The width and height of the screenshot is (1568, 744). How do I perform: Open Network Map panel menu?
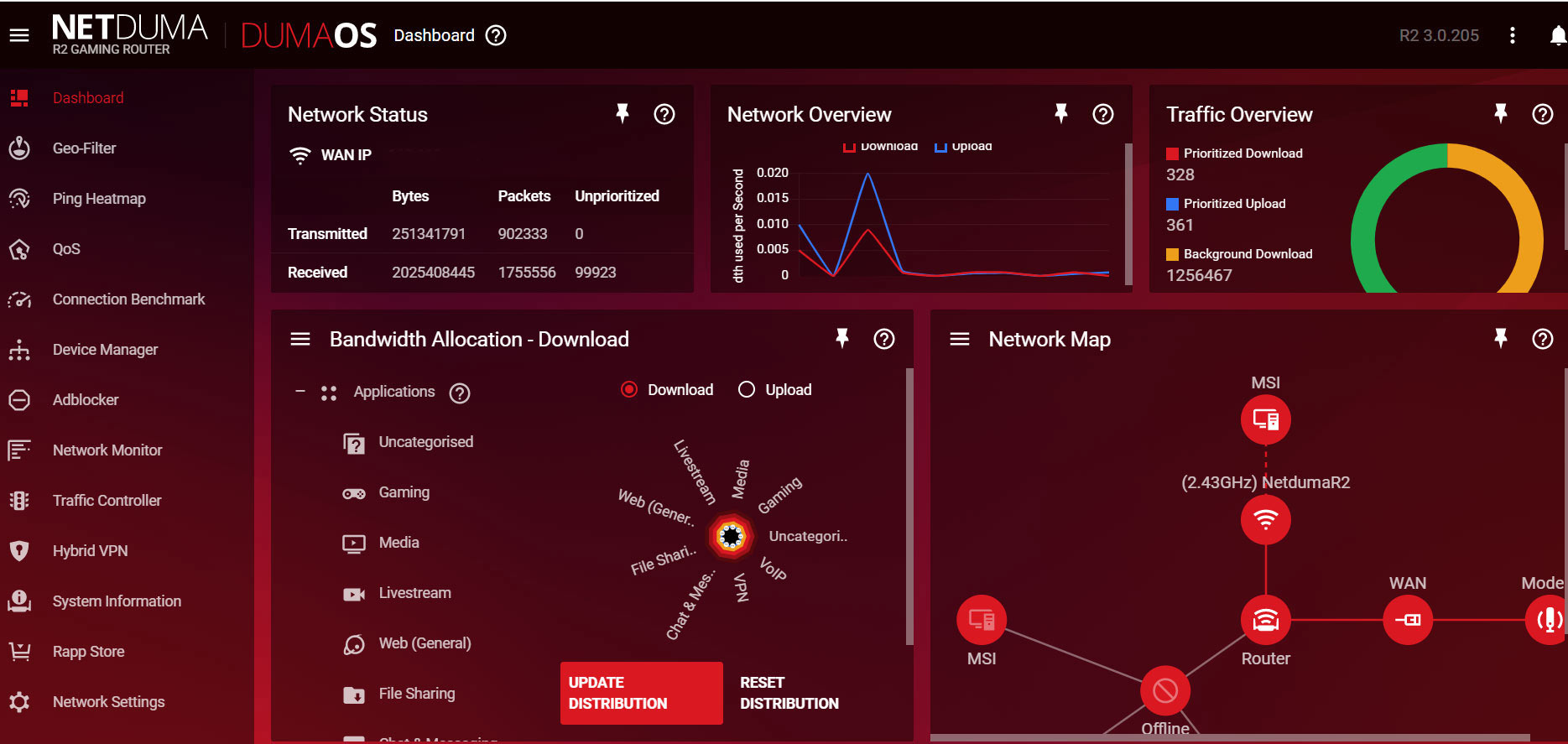coord(960,339)
